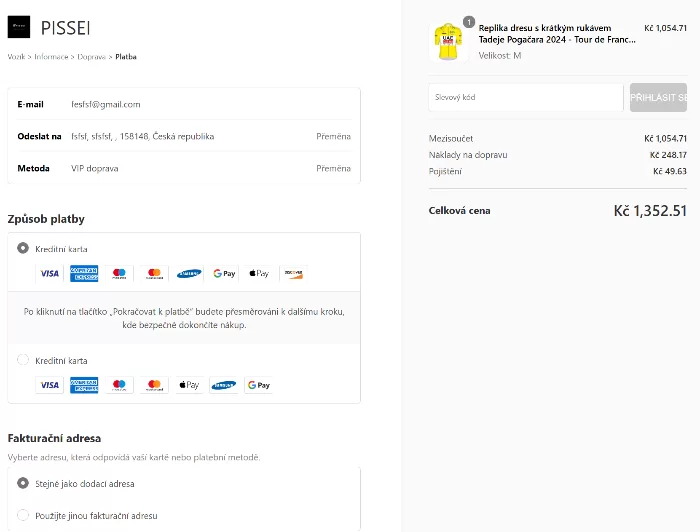700x532 pixels.
Task: Click the product title Replika dresu
Action: click(557, 34)
